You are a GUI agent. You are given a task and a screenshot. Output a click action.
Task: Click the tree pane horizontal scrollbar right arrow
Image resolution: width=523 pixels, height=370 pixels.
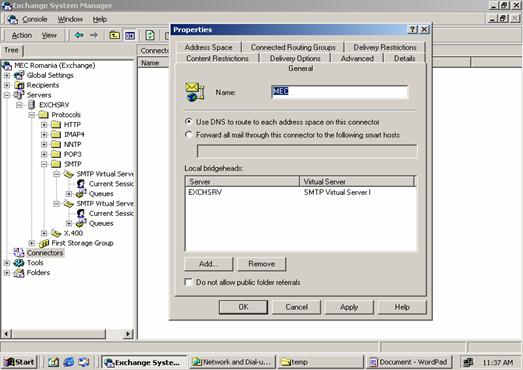pos(128,334)
